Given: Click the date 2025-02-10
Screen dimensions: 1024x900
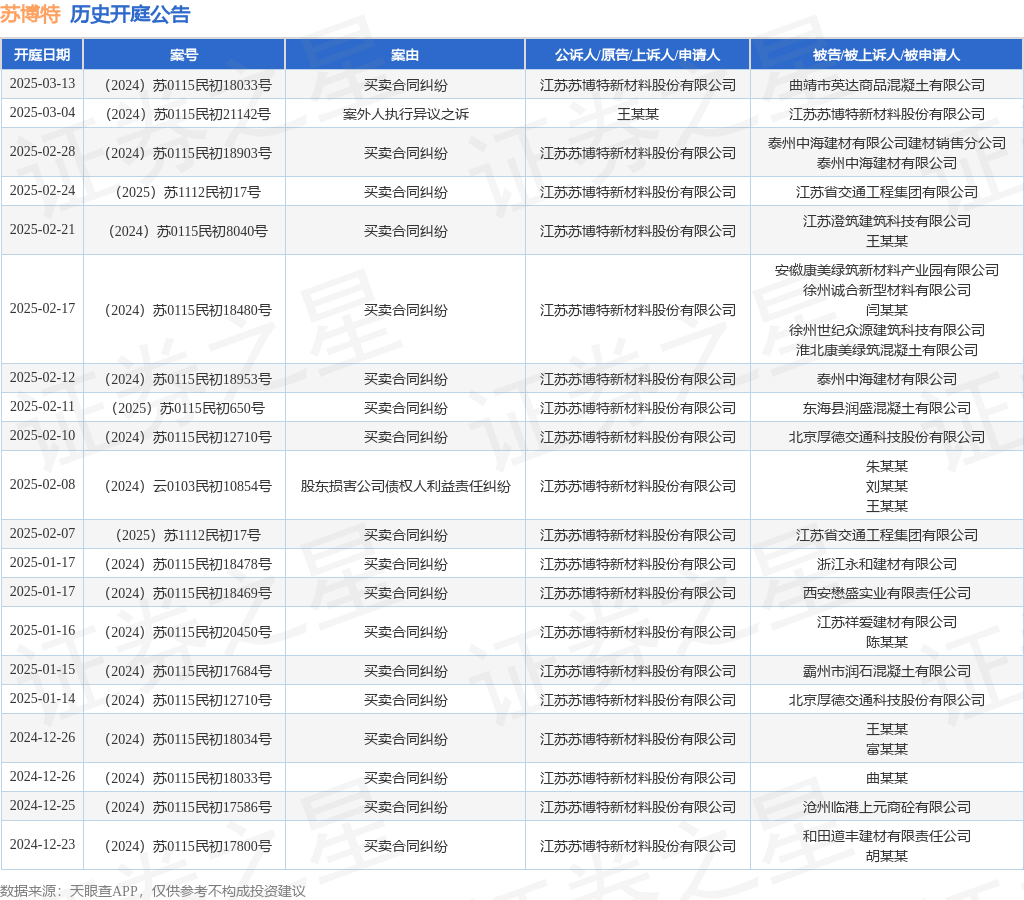Looking at the screenshot, I should tap(42, 435).
